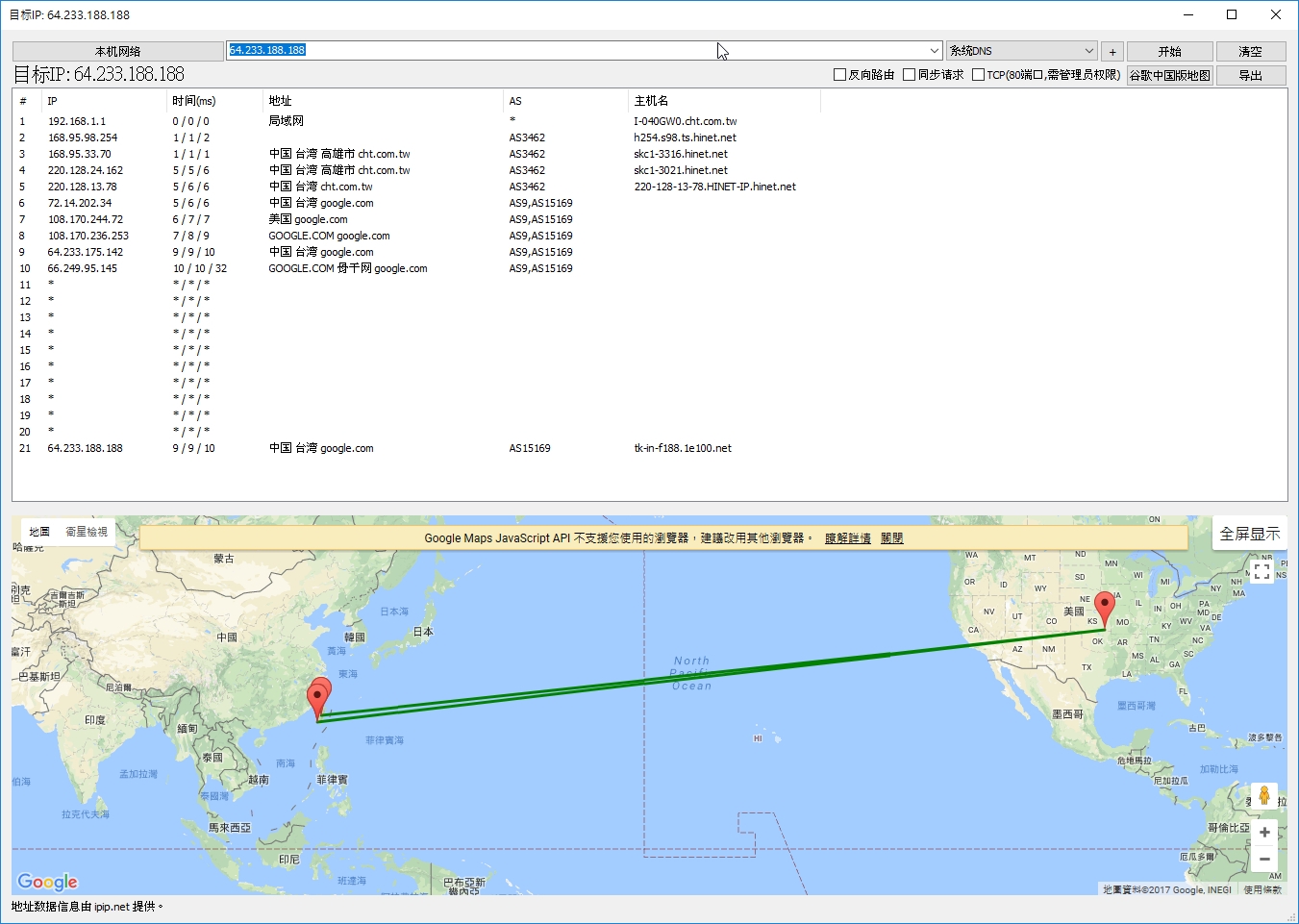Click hostname skc1-3316.hinet.net
This screenshot has width=1299, height=924.
681,154
